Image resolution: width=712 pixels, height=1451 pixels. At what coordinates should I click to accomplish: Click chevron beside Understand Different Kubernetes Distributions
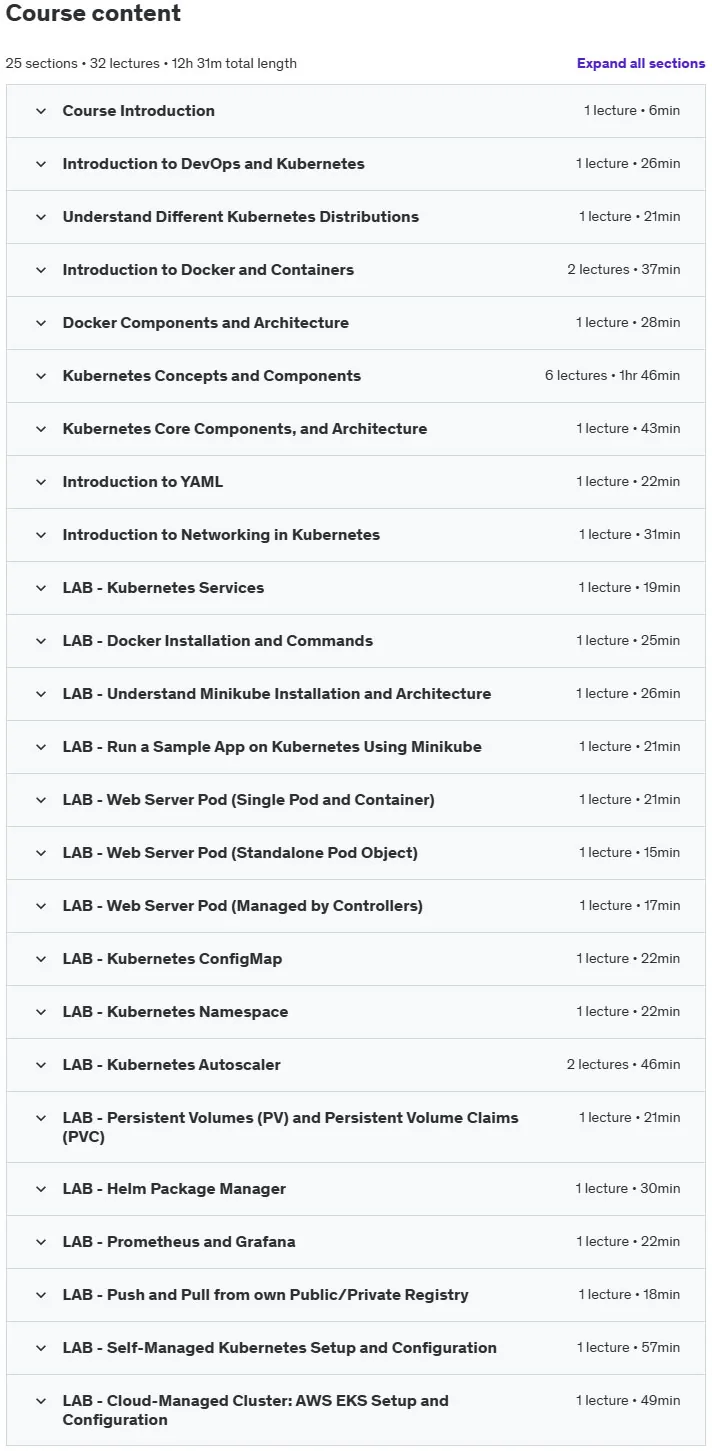[x=41, y=217]
